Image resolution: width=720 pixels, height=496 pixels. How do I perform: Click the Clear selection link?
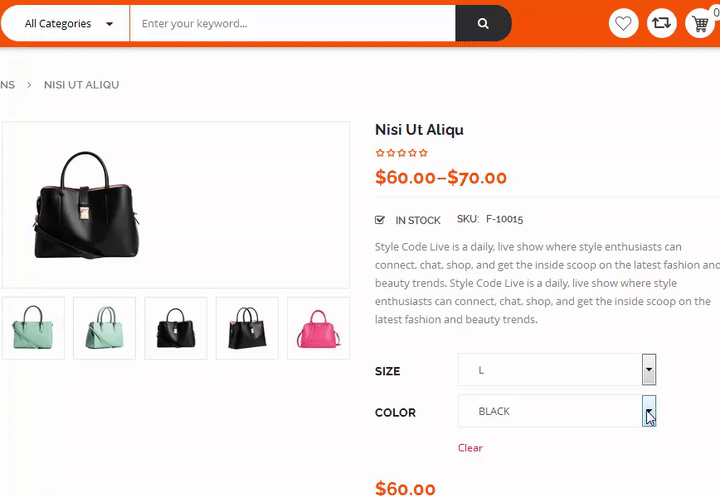[470, 448]
